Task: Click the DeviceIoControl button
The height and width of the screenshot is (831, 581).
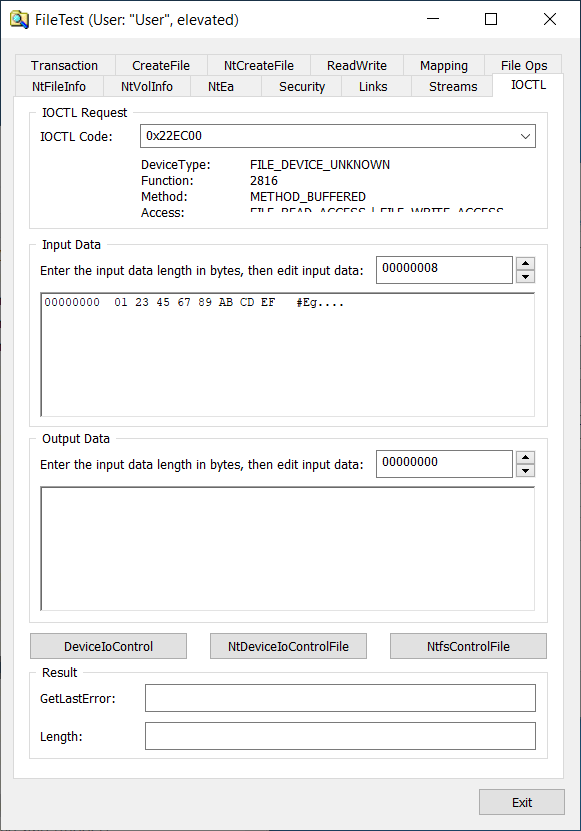Action: 108,646
